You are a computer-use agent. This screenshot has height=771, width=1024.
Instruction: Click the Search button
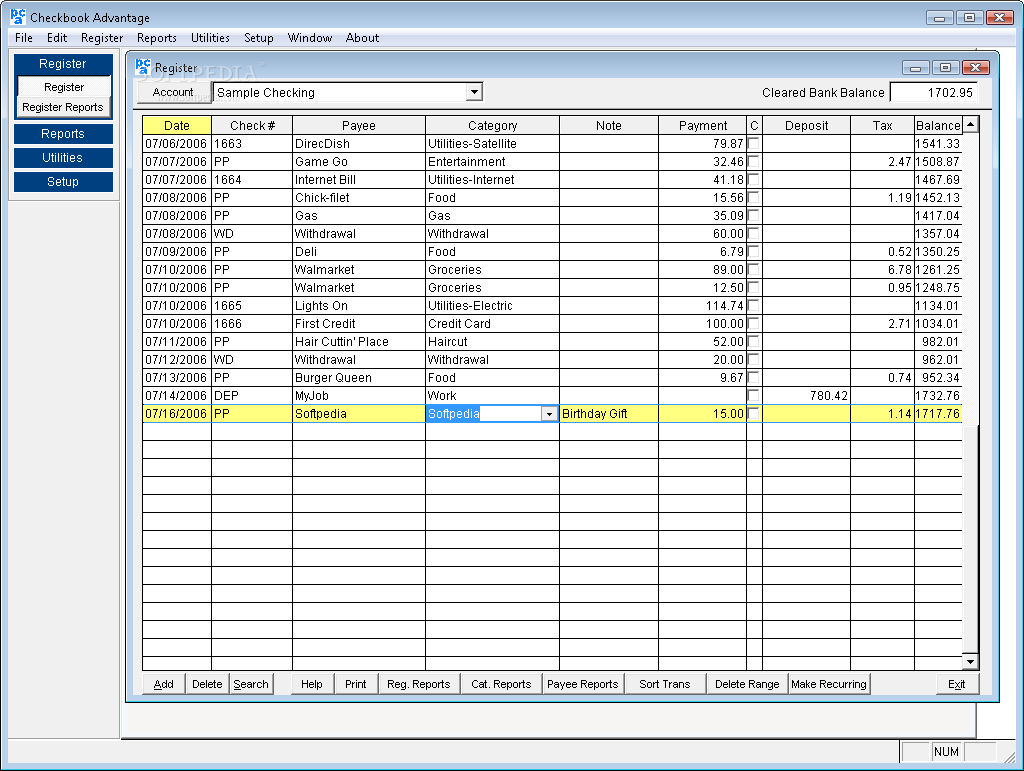(251, 684)
